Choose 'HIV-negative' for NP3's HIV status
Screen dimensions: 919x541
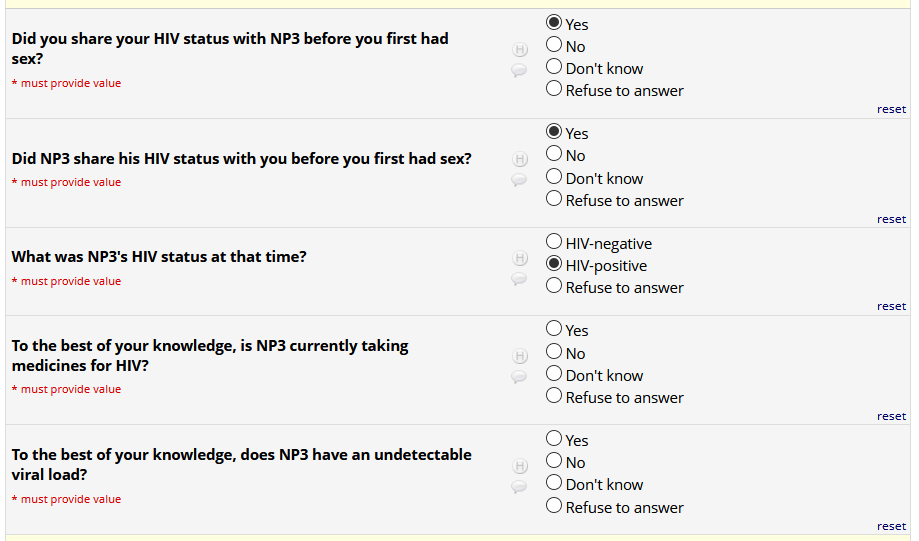[x=554, y=243]
